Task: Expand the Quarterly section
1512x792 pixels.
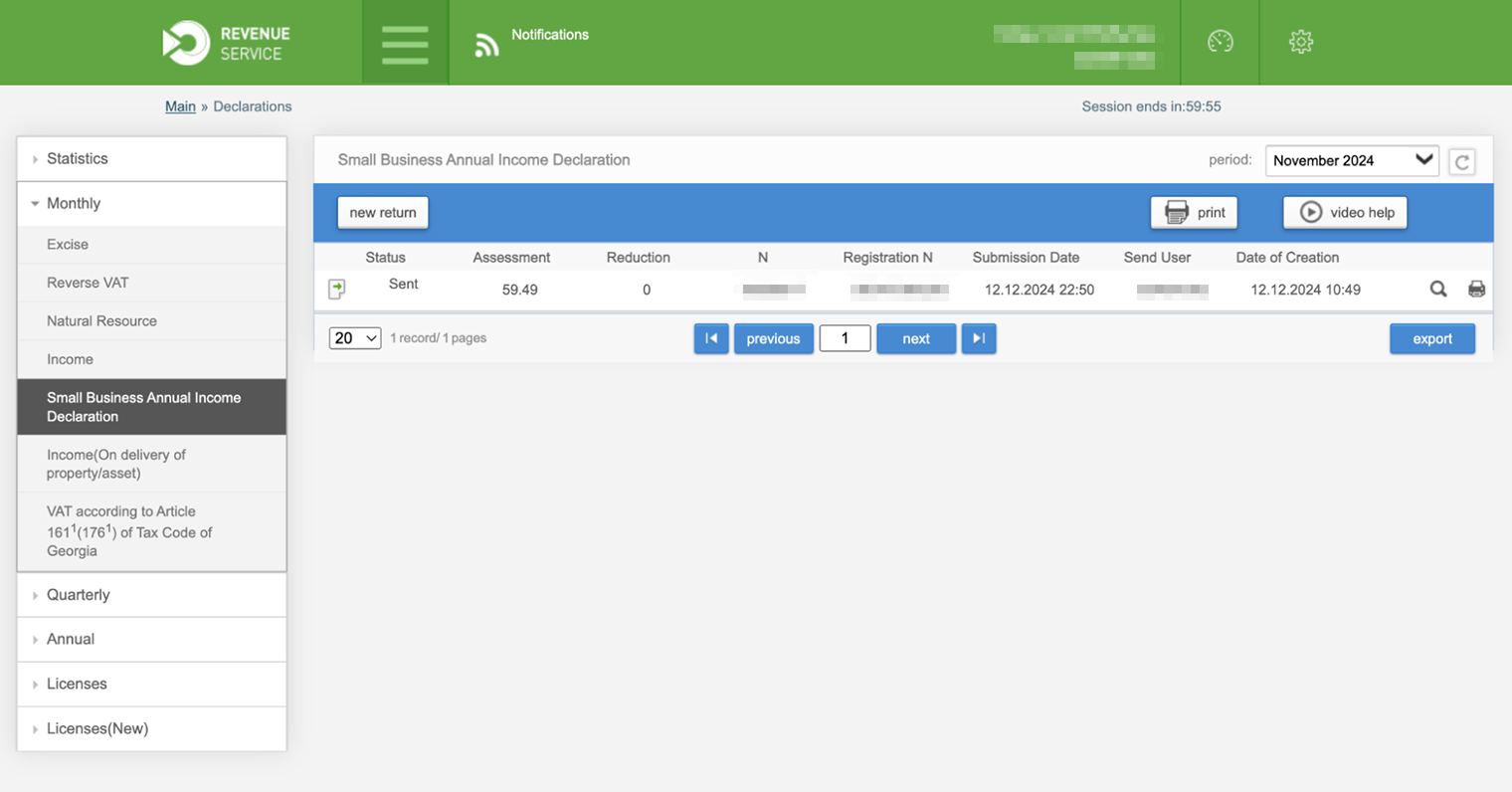Action: [78, 595]
